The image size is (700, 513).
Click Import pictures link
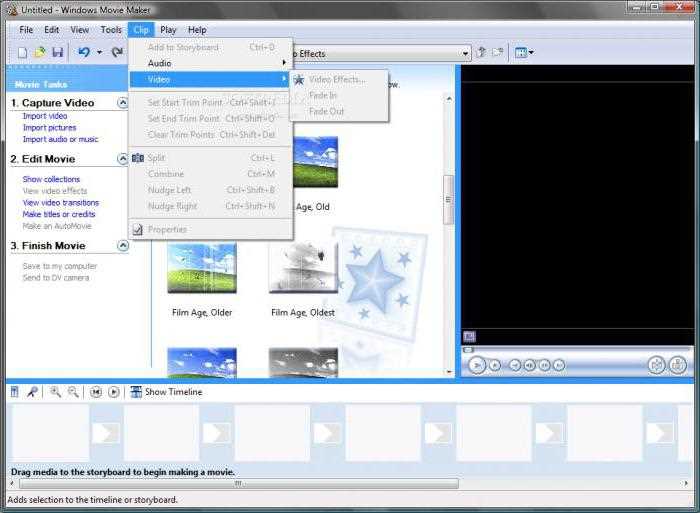pyautogui.click(x=50, y=128)
